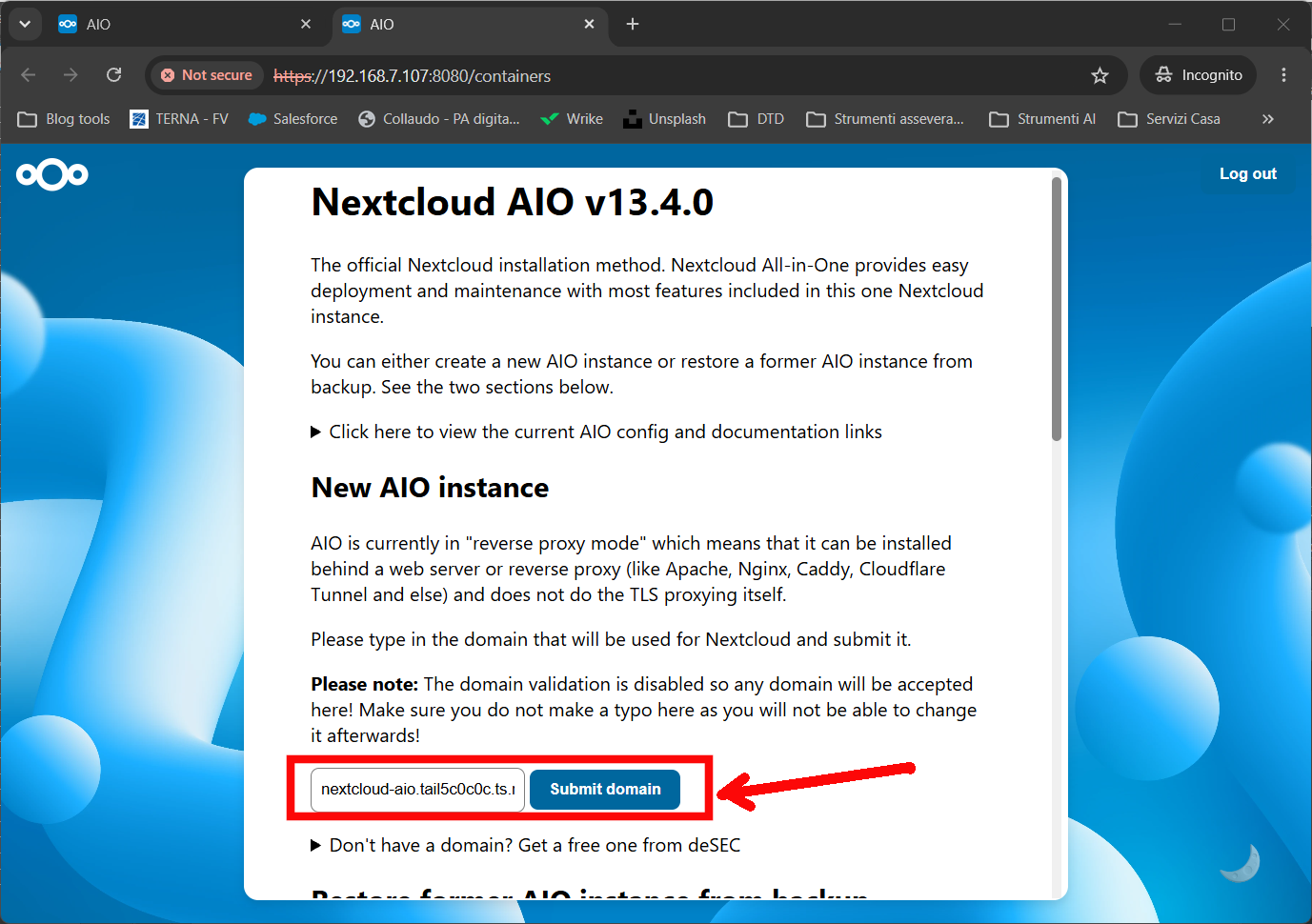Expand the free deSEC domain section
Image resolution: width=1312 pixels, height=924 pixels.
526,845
